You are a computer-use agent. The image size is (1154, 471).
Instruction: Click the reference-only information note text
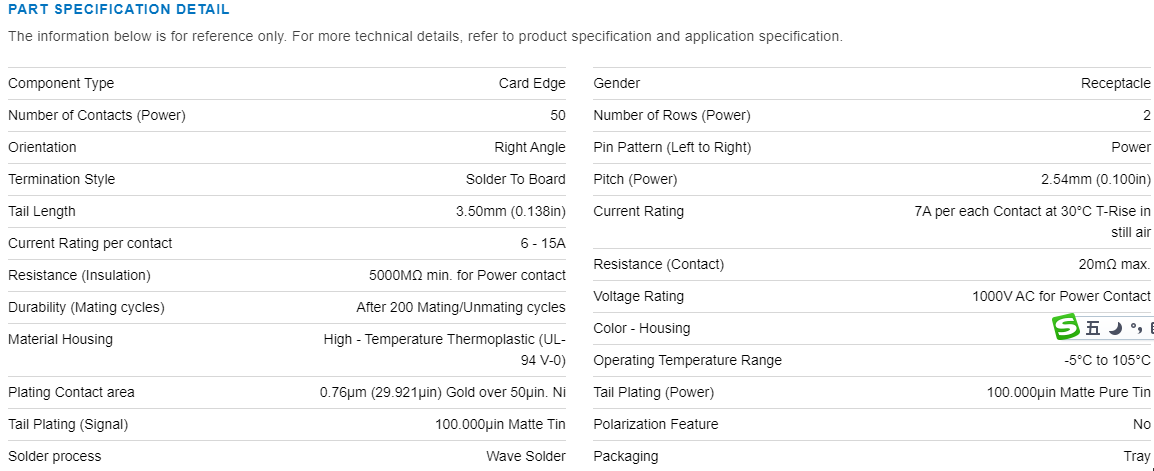[x=425, y=36]
